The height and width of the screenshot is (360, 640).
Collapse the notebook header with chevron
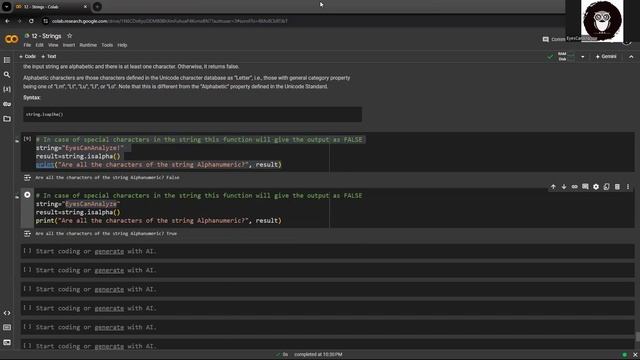point(631,57)
